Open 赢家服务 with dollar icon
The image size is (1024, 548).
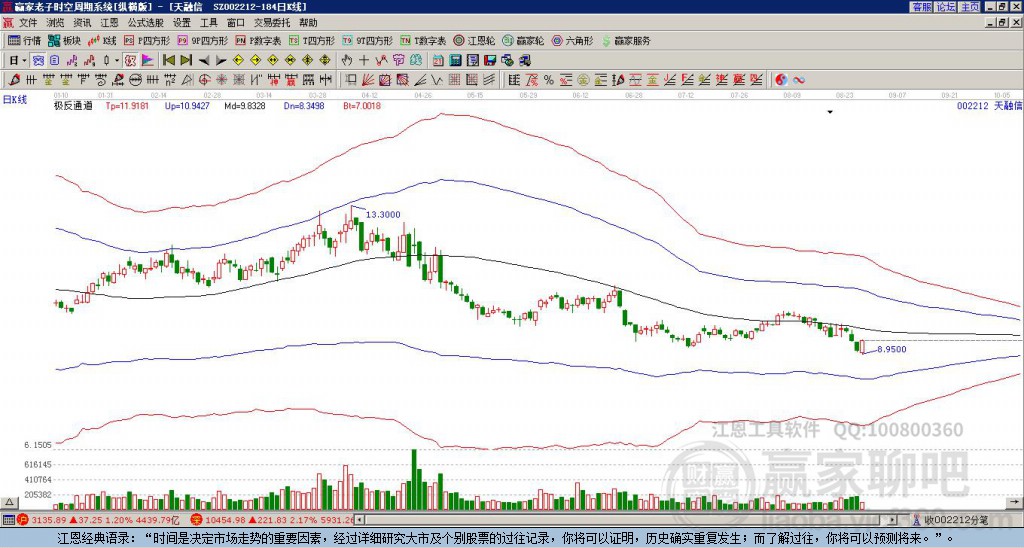pyautogui.click(x=626, y=40)
